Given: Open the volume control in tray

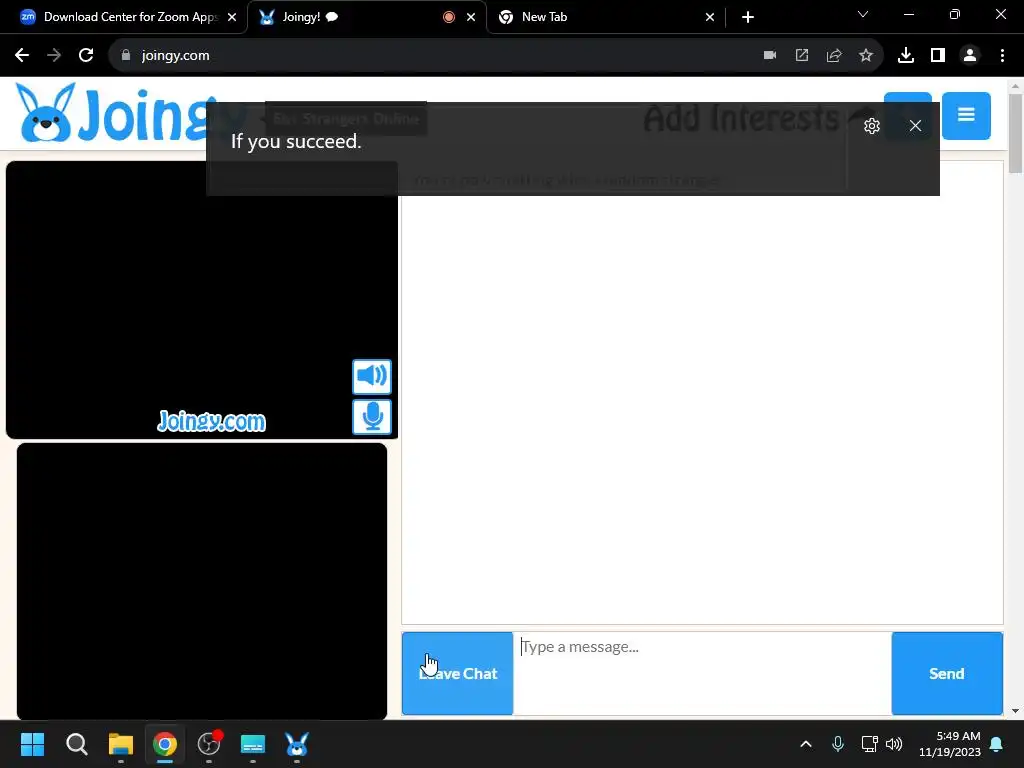Looking at the screenshot, I should point(894,744).
